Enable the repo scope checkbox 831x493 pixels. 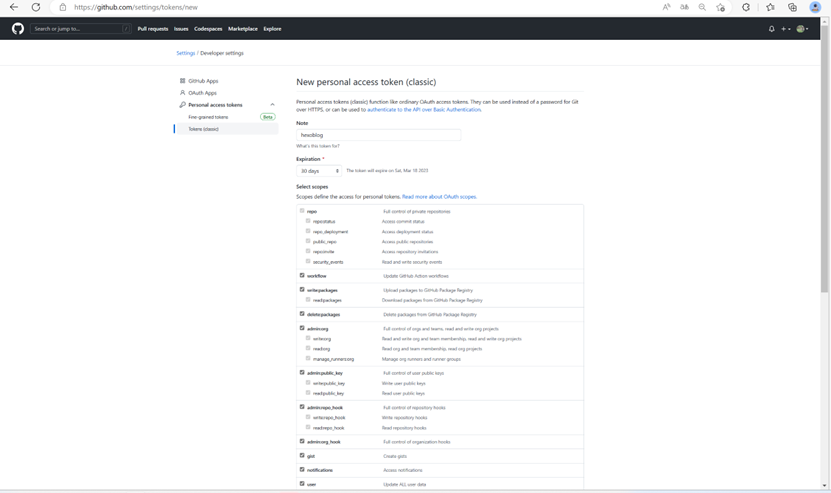click(302, 211)
